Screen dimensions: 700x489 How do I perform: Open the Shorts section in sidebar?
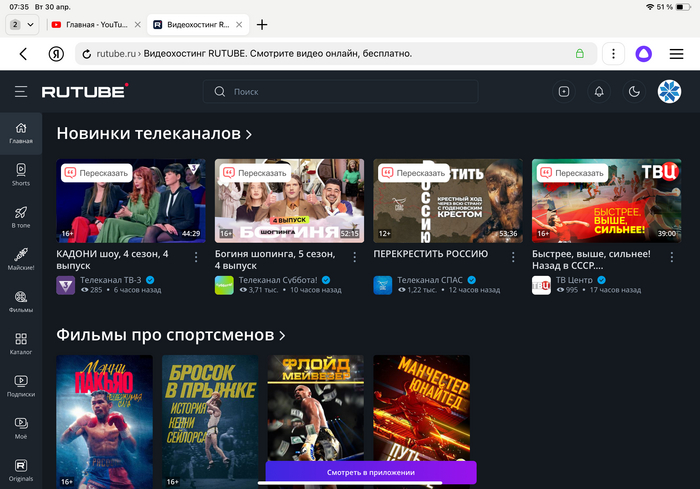tap(21, 174)
